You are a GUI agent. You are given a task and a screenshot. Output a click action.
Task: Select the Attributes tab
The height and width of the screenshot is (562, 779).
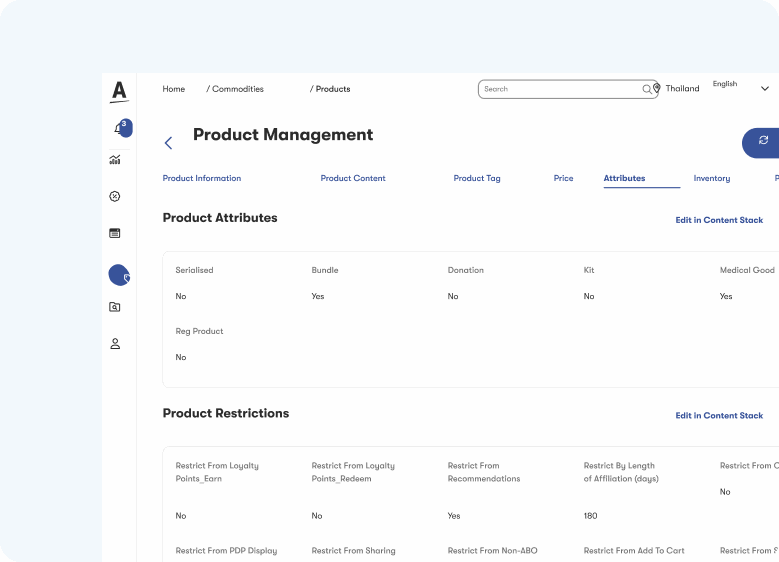tap(624, 178)
